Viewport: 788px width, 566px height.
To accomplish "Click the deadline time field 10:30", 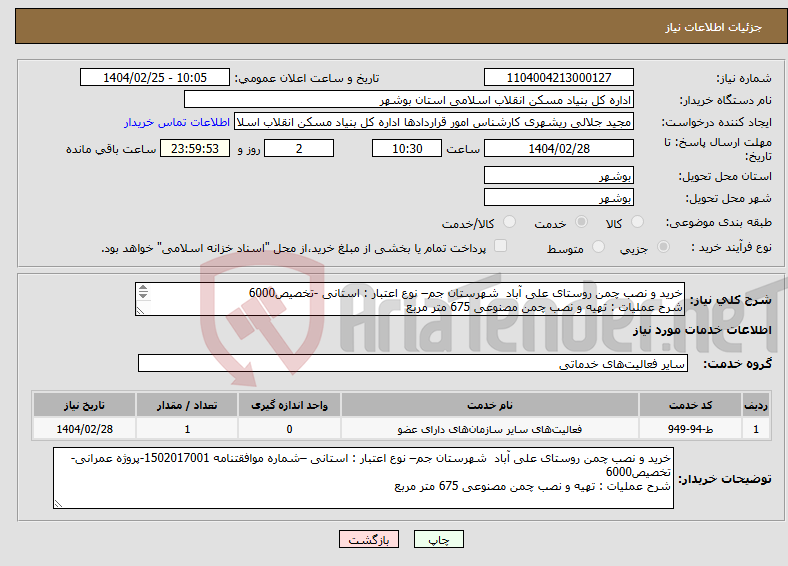I will [407, 148].
